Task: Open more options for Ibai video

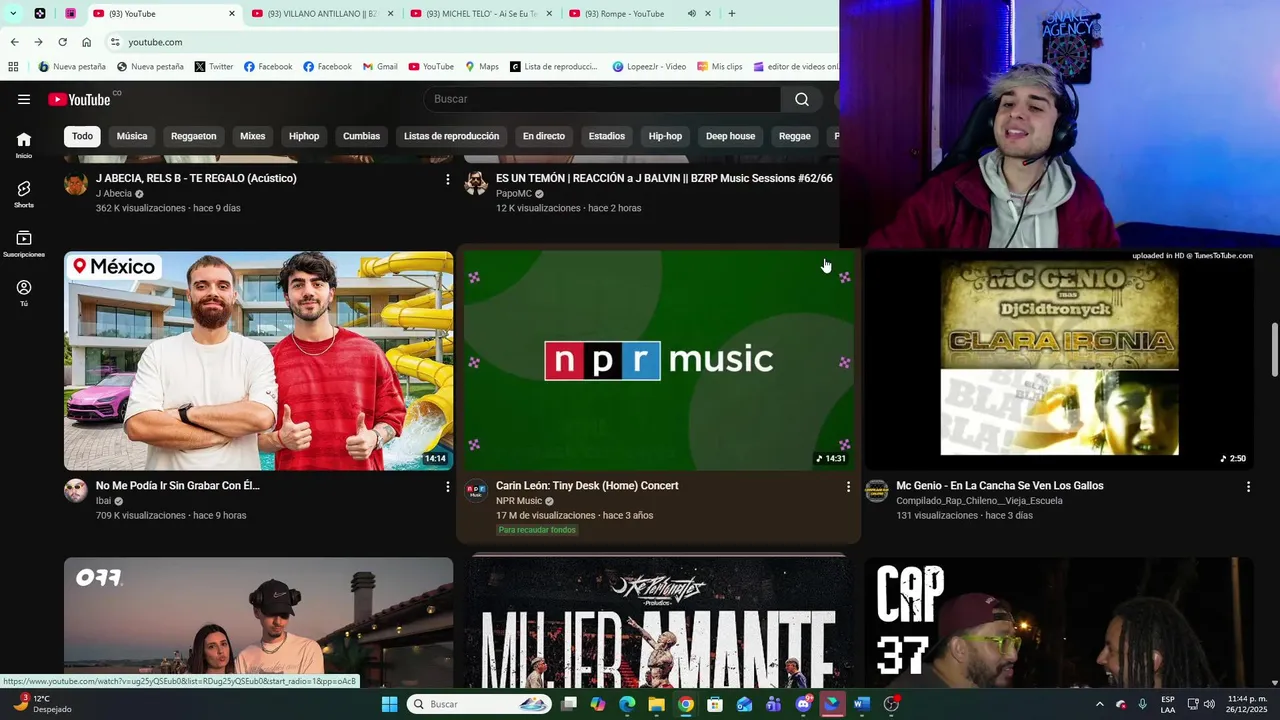Action: pyautogui.click(x=447, y=486)
